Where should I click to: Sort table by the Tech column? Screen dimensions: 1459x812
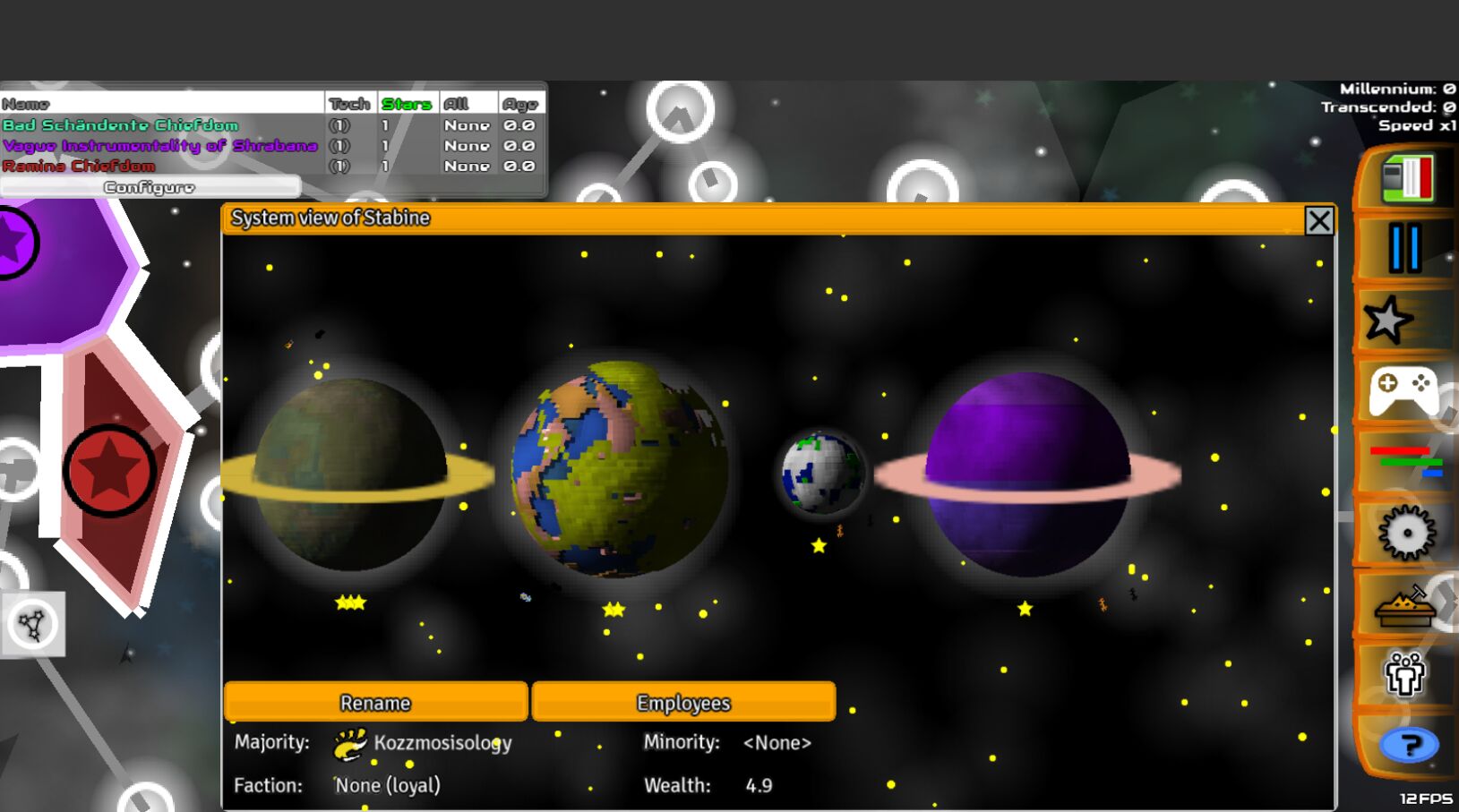coord(349,104)
